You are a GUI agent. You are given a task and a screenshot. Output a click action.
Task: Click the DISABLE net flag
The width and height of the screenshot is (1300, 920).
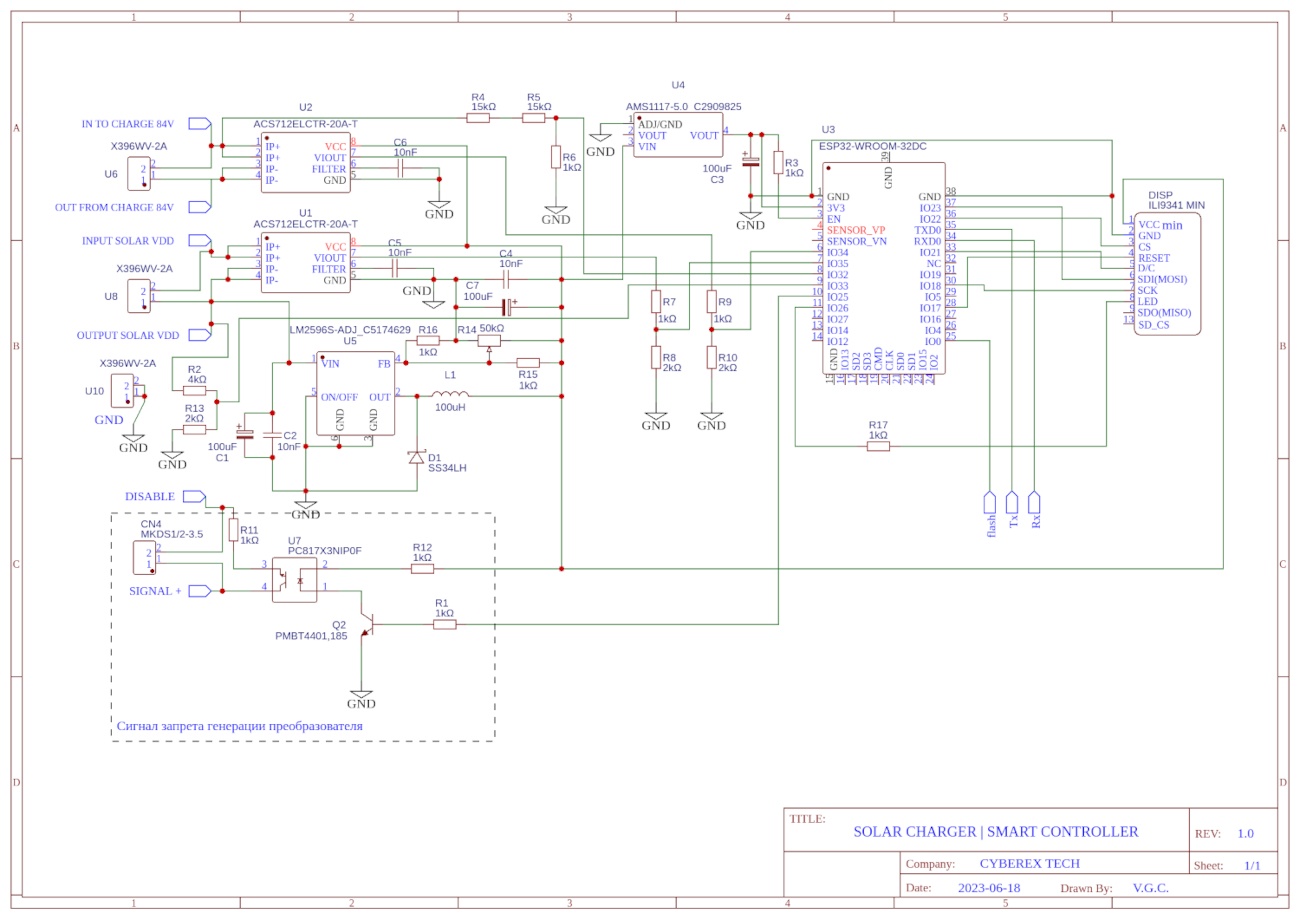(195, 496)
